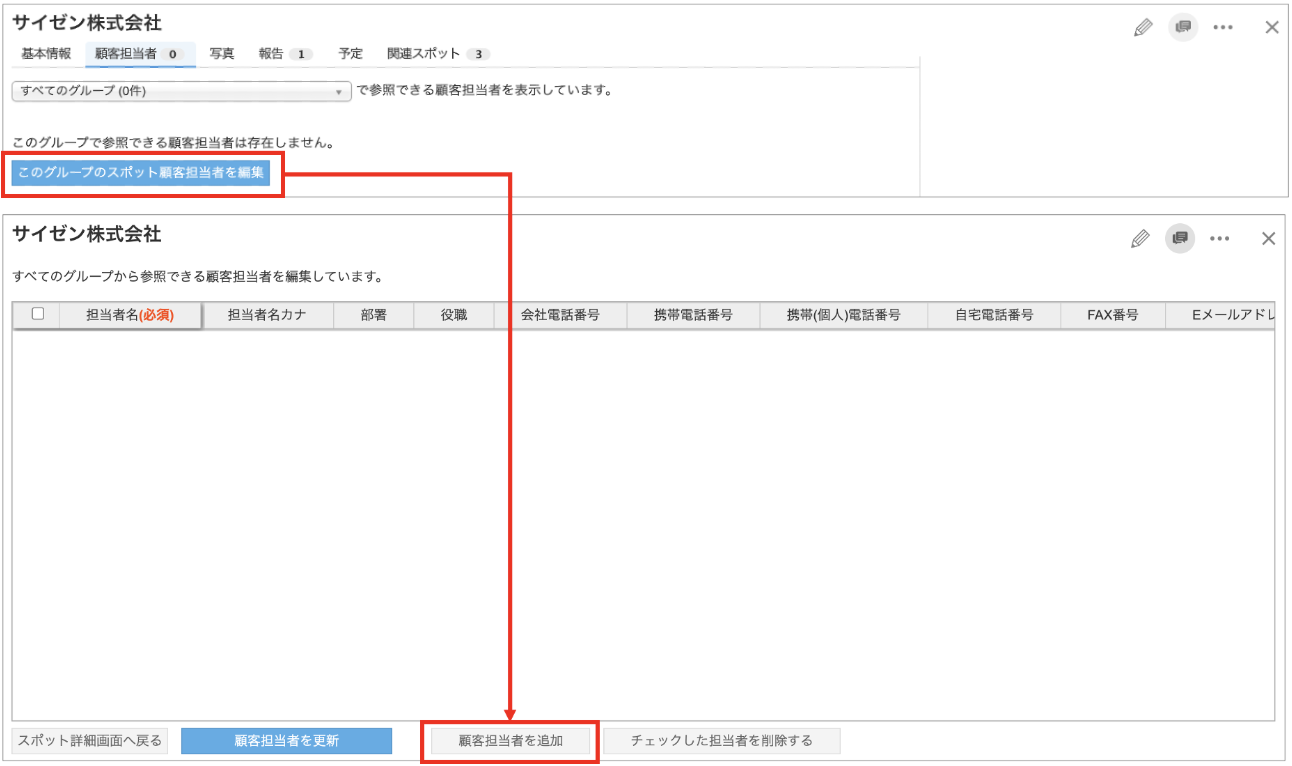Click the 顧客担当者を更新 button
The height and width of the screenshot is (766, 1292).
pyautogui.click(x=286, y=741)
